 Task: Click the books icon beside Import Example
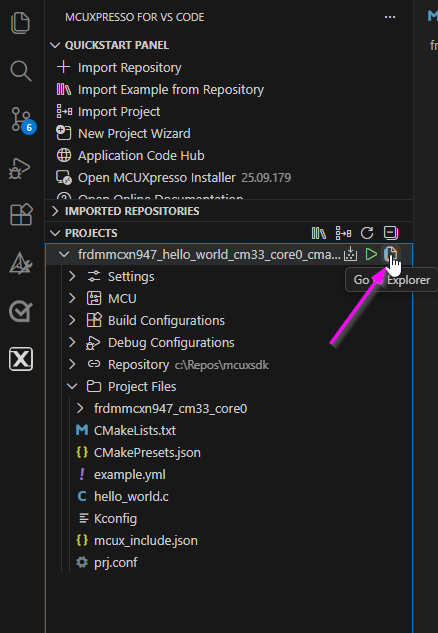pyautogui.click(x=64, y=89)
